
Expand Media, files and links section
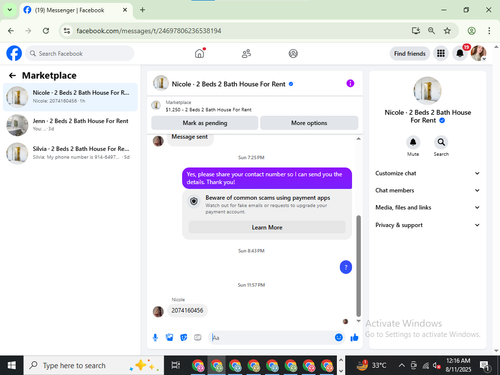pos(428,207)
